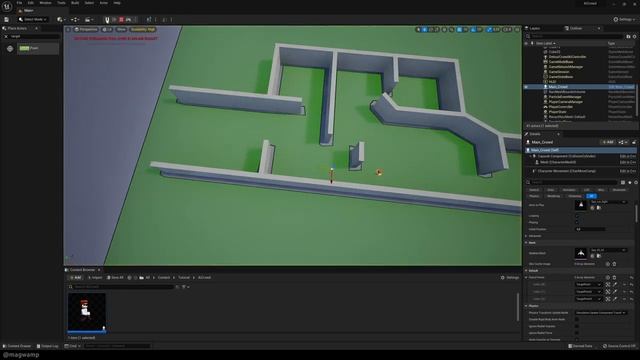Viewport: 640px width, 360px height.
Task: Click the Details panel lock icon
Action: [x=634, y=142]
